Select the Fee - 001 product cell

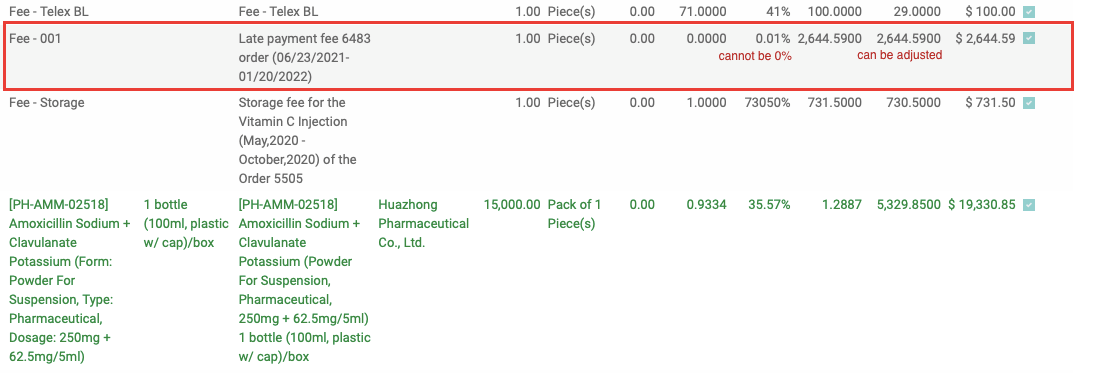click(x=35, y=39)
